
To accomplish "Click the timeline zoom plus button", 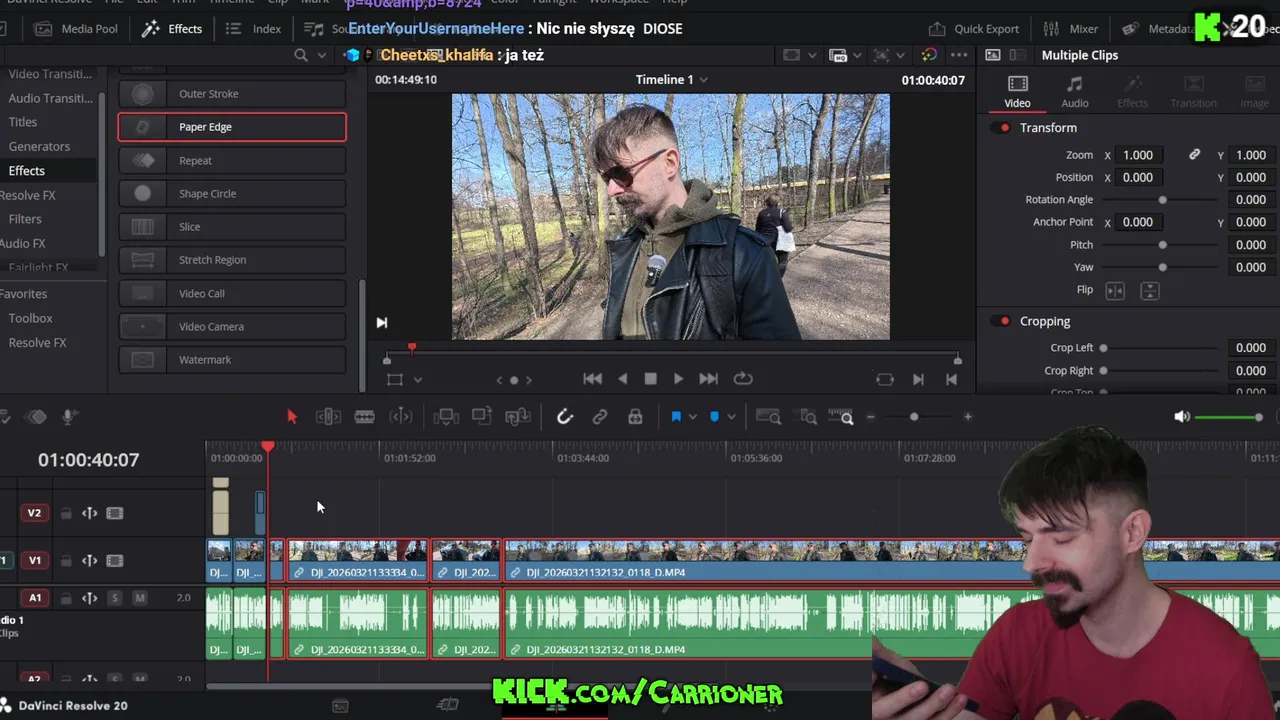I will click(x=967, y=417).
